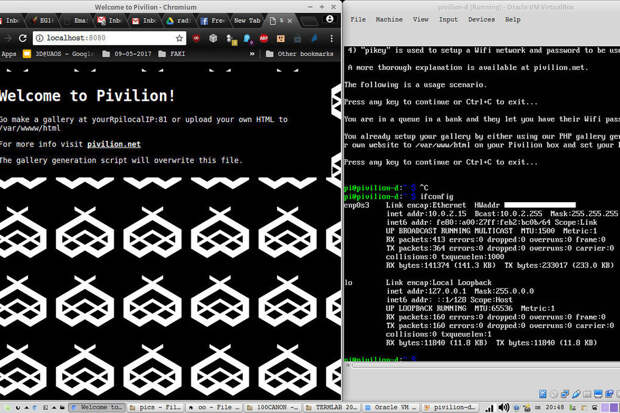The width and height of the screenshot is (620, 413).
Task: Switch to 'Welcome to...' taskbar window
Action: pyautogui.click(x=97, y=407)
